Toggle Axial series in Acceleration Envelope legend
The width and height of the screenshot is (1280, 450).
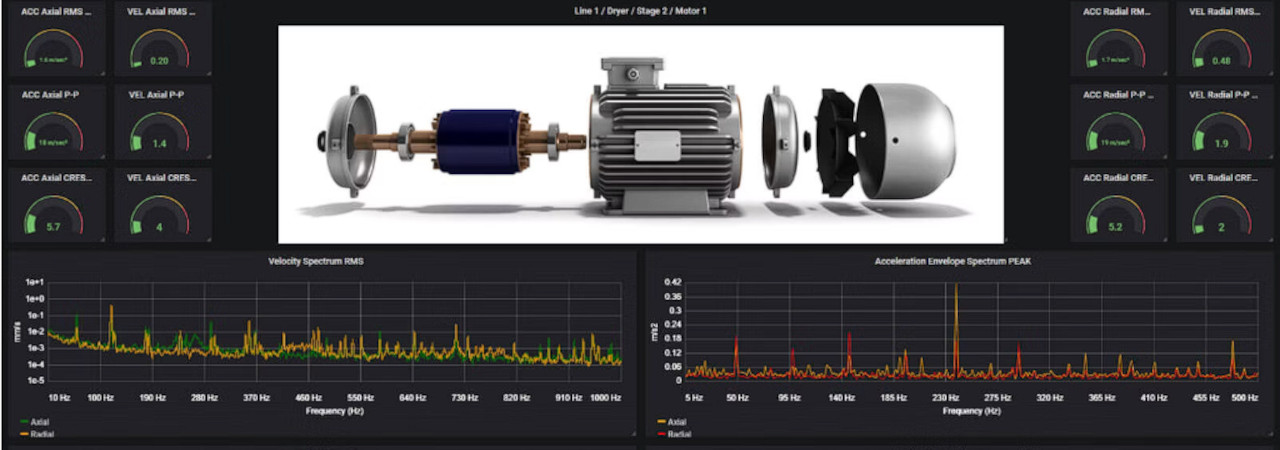click(677, 422)
